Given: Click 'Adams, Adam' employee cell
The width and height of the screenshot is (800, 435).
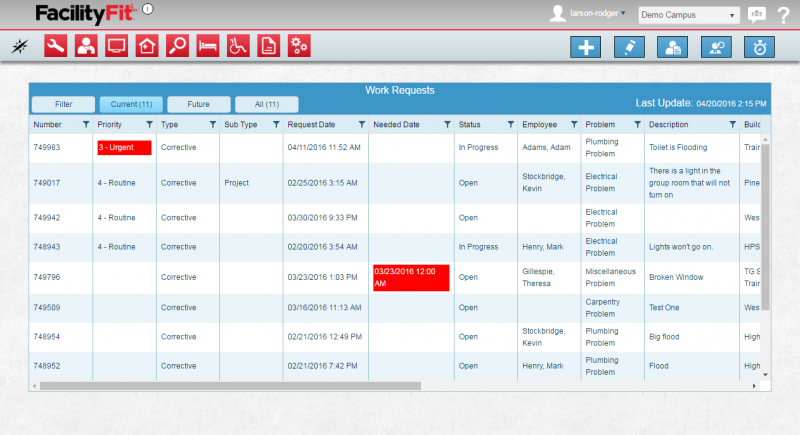Looking at the screenshot, I should 546,147.
